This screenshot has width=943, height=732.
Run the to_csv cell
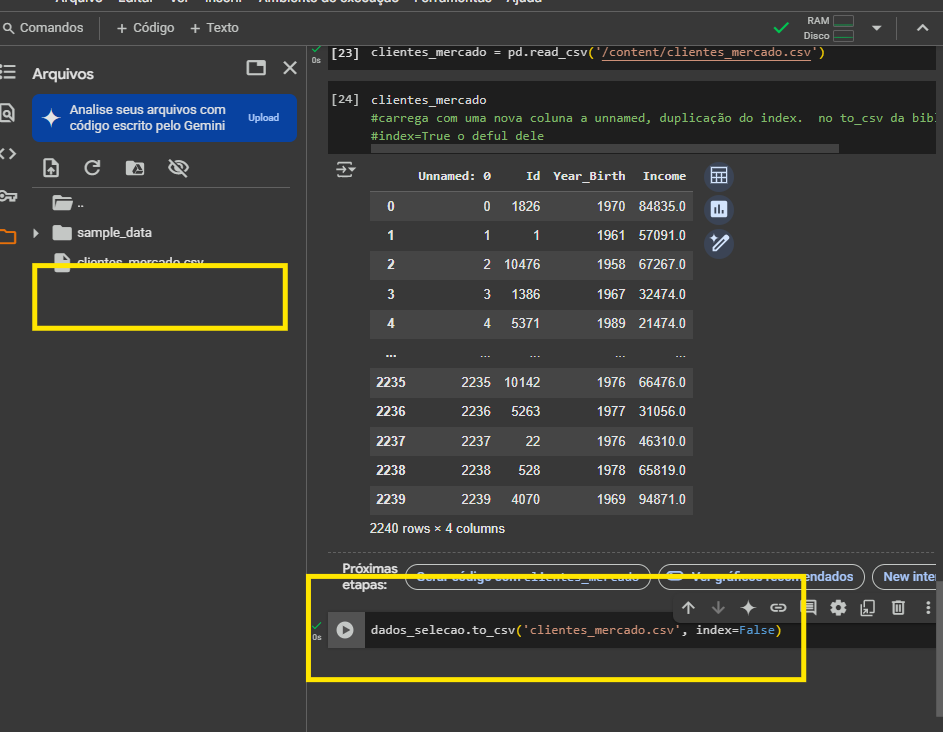click(x=345, y=630)
